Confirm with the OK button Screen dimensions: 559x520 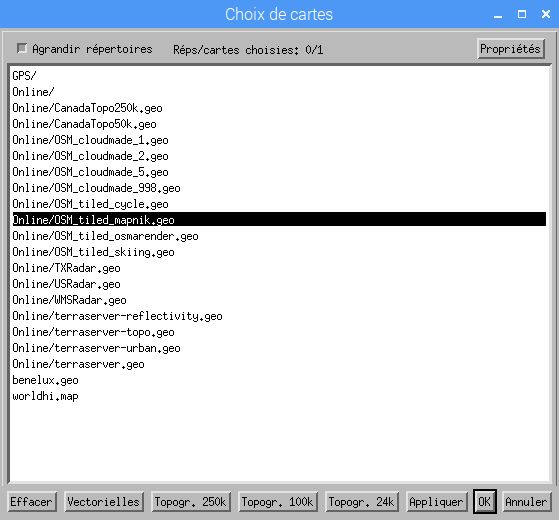(x=484, y=502)
